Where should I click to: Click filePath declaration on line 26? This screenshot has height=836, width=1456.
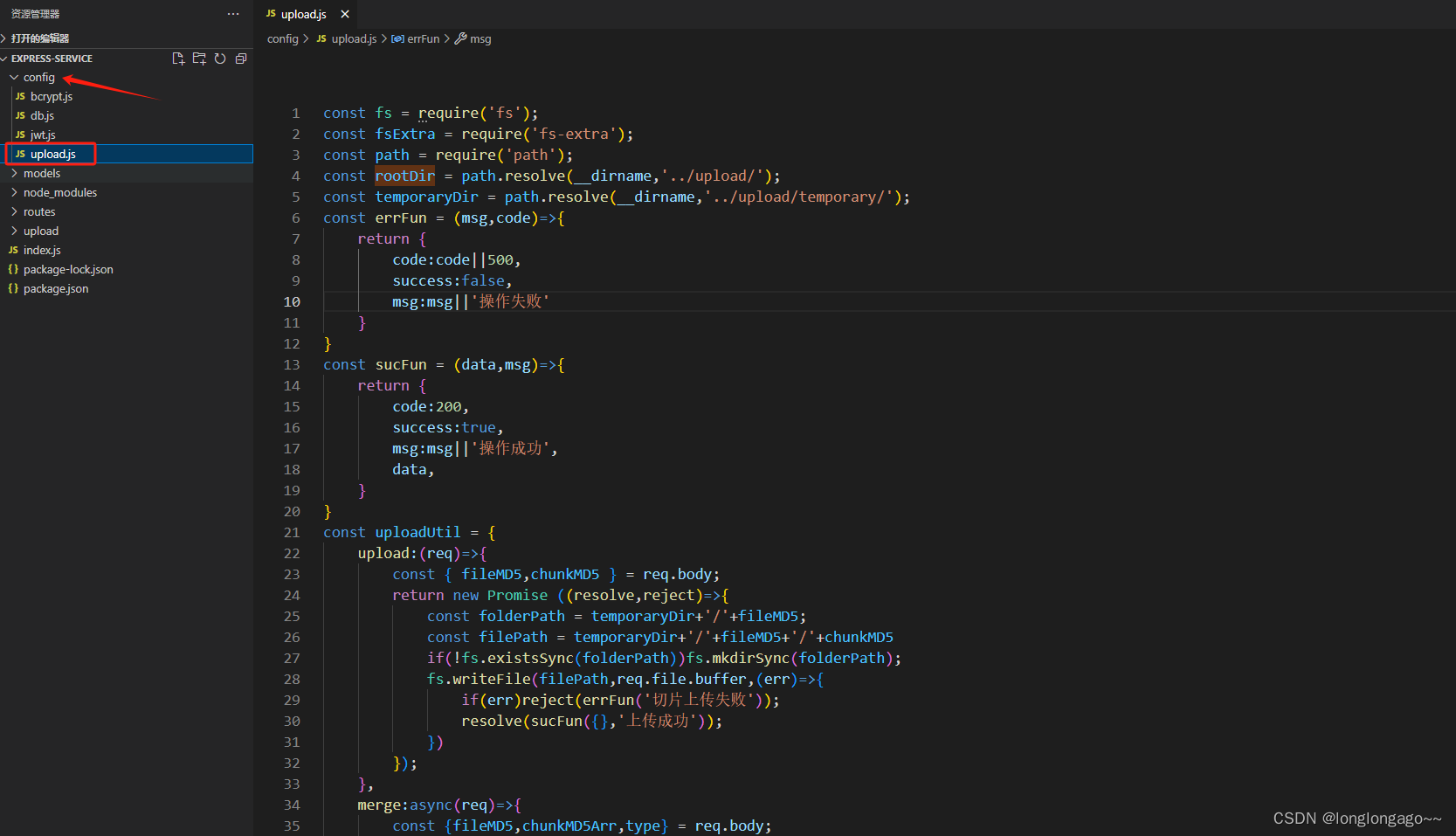513,637
